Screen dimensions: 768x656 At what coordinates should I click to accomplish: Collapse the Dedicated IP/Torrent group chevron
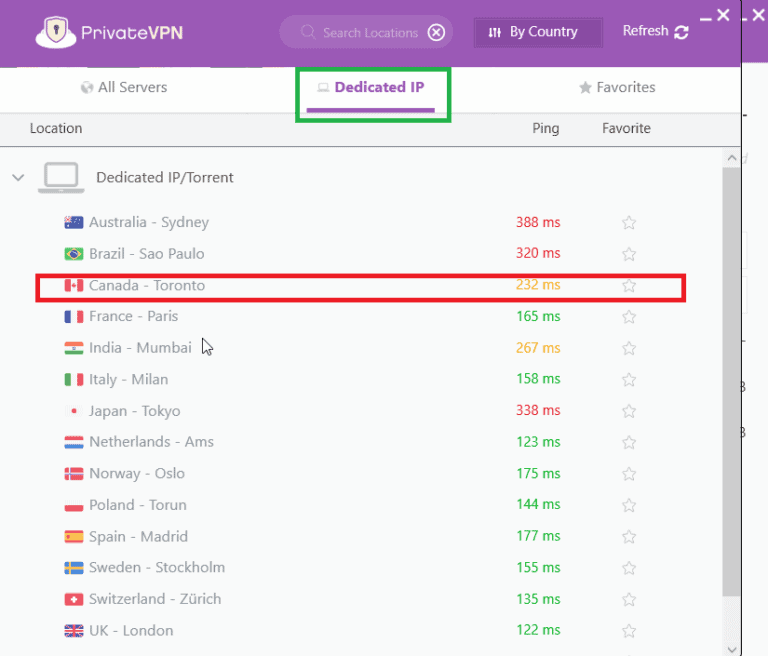[x=18, y=178]
